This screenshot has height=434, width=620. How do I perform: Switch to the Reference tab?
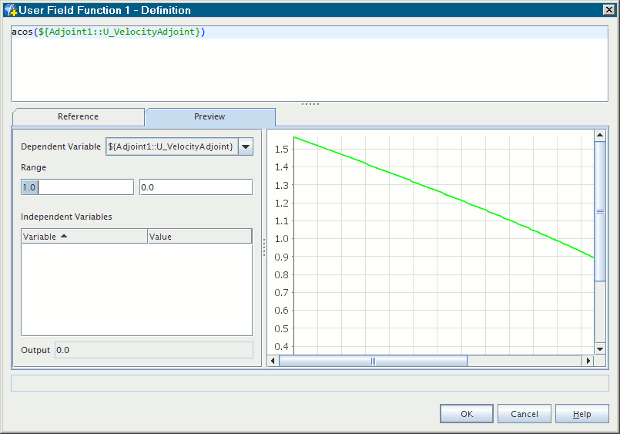click(x=78, y=117)
